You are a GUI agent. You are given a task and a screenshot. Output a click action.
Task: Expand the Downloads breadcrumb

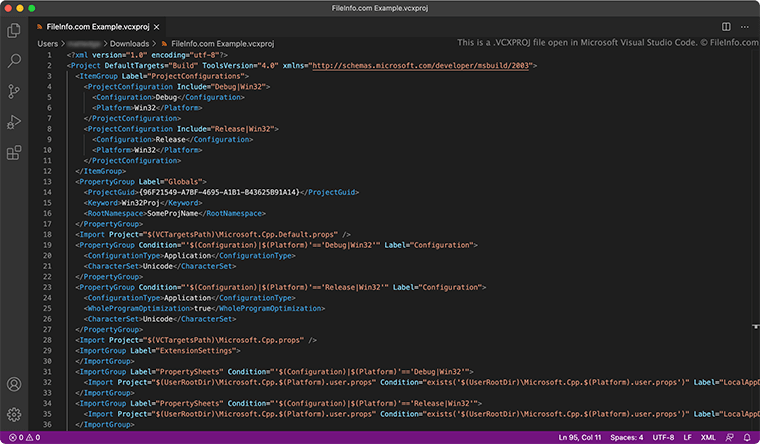pyautogui.click(x=128, y=44)
